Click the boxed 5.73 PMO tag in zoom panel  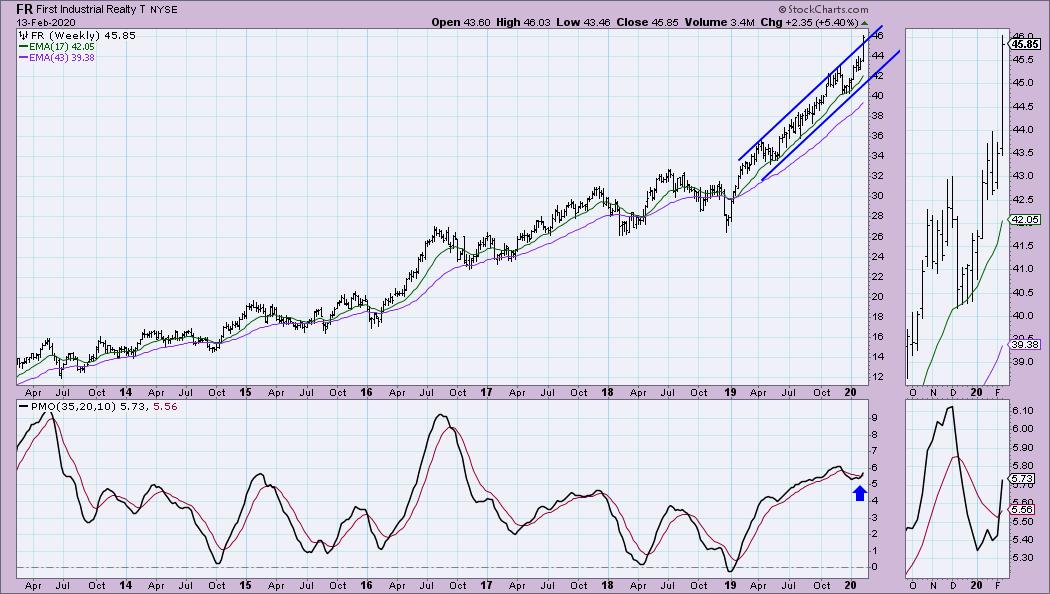[x=1023, y=479]
